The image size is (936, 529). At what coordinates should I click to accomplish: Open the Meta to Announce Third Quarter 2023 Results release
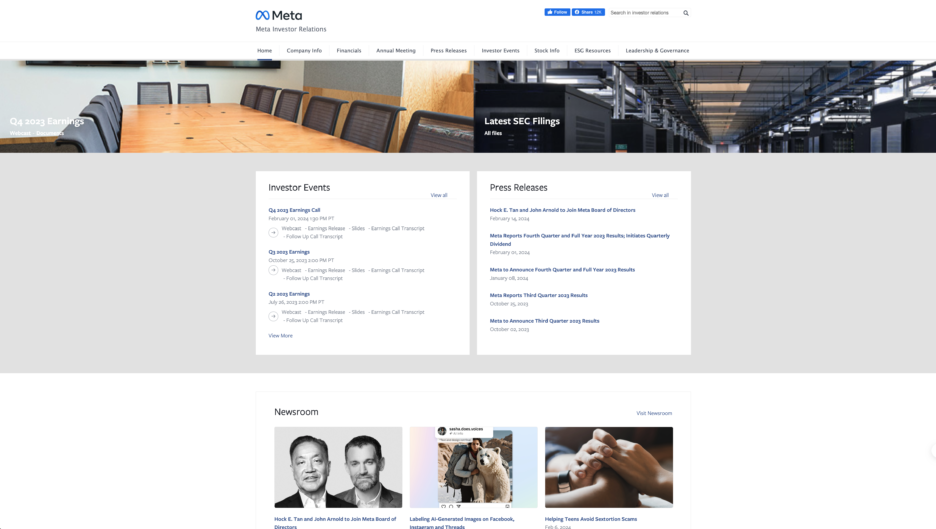[x=544, y=321]
